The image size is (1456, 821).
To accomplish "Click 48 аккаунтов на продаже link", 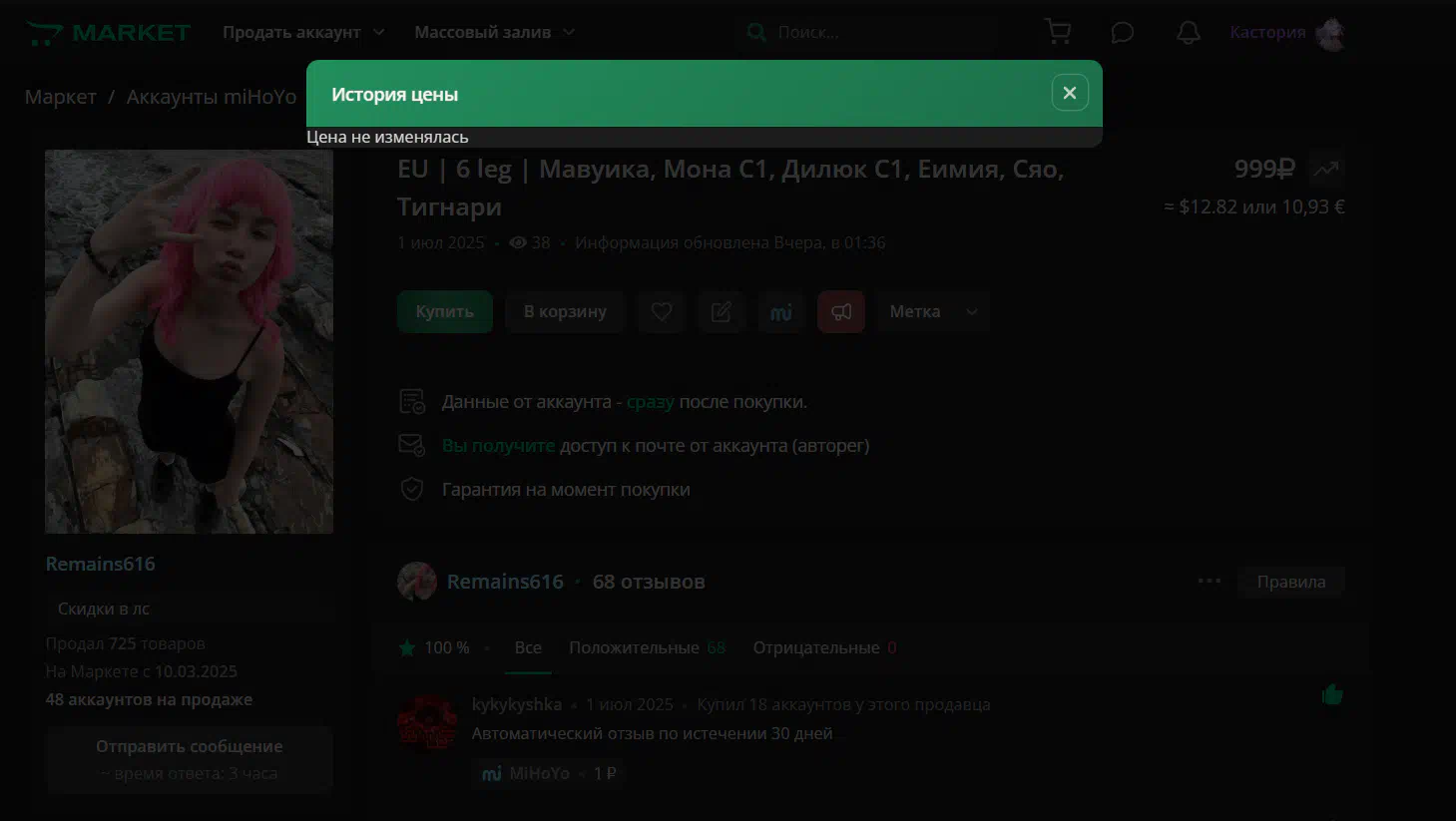I will pos(149,699).
